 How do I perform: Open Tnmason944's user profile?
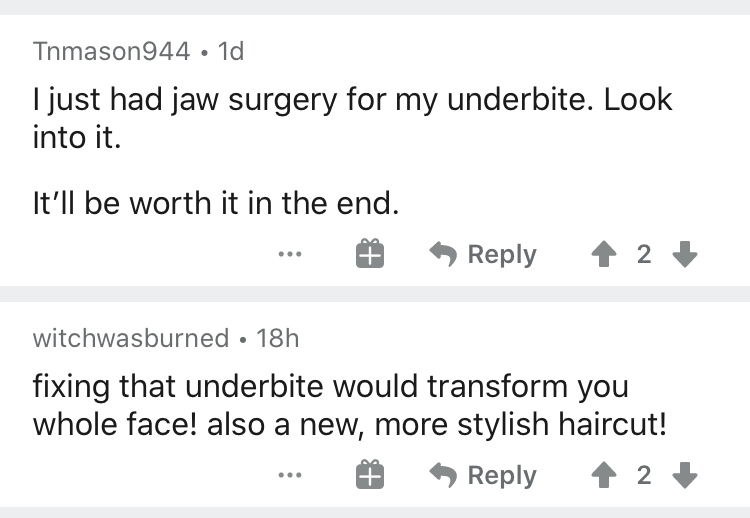click(111, 52)
